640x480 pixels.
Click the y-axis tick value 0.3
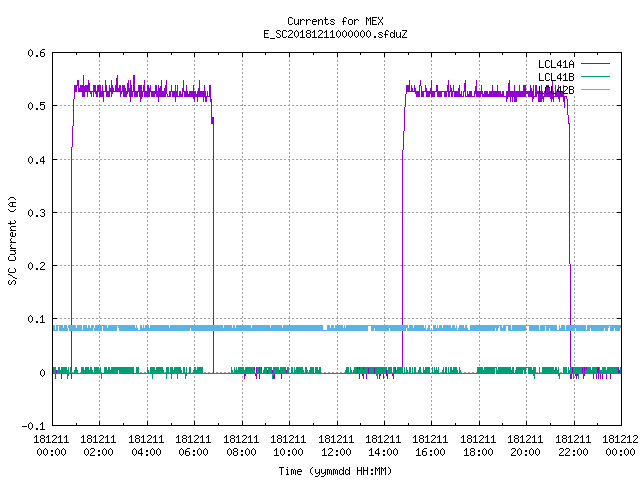pos(36,213)
